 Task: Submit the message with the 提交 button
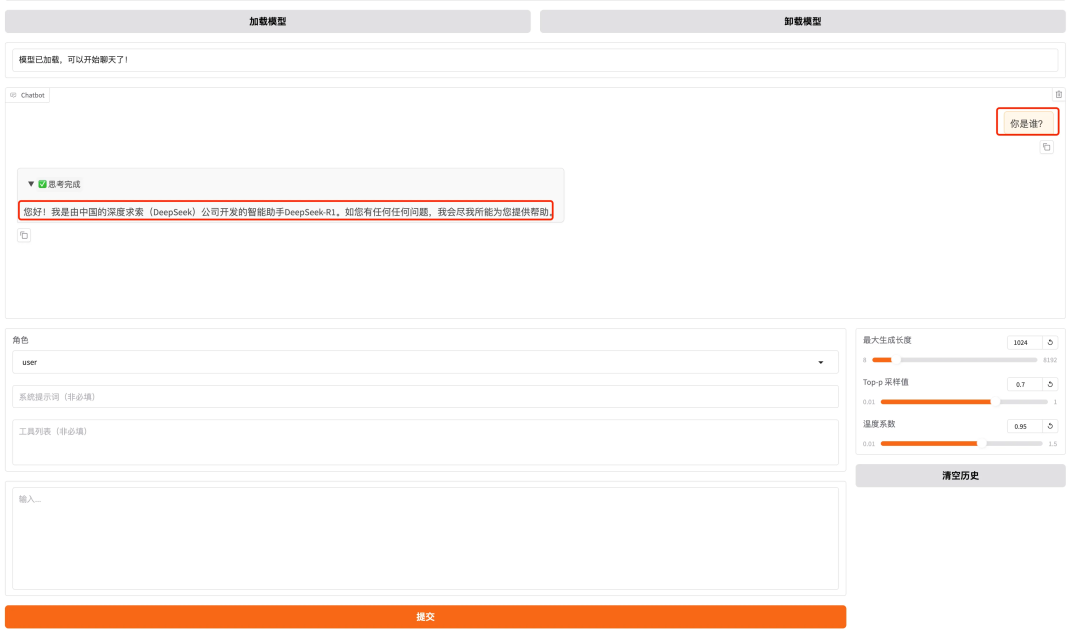425,617
